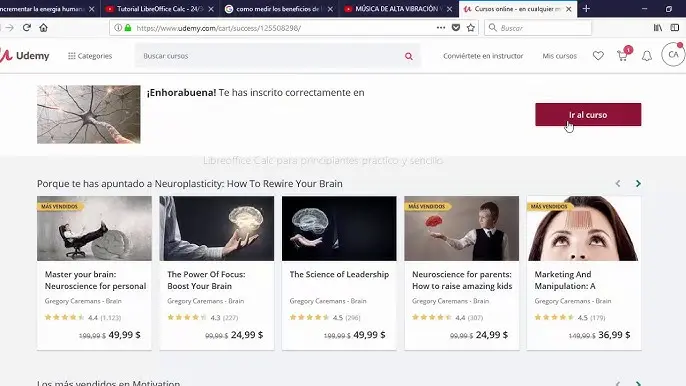
Task: Bookmark this page with star icon
Action: (471, 28)
